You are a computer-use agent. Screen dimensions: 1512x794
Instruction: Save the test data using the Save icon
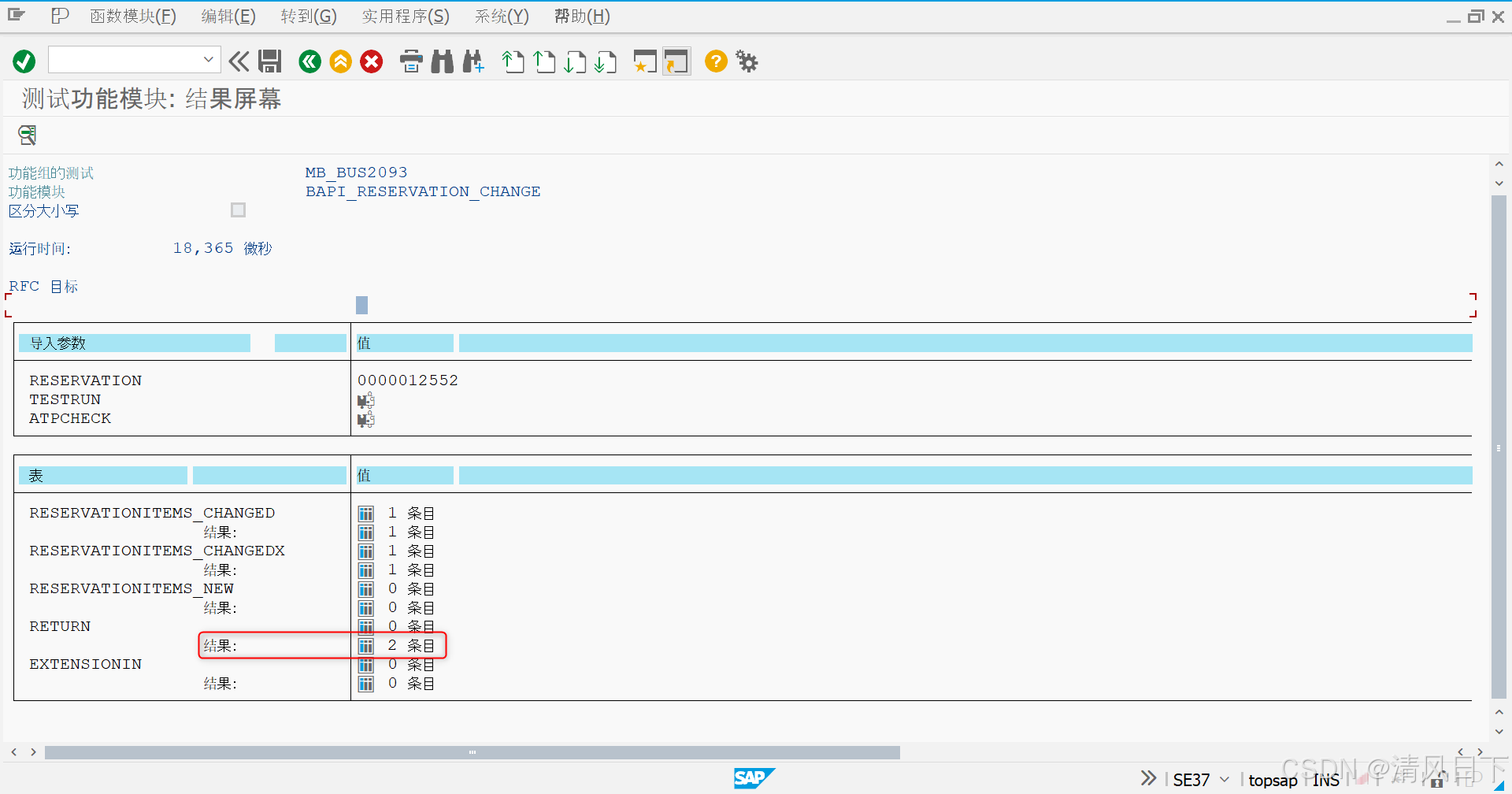pos(270,61)
